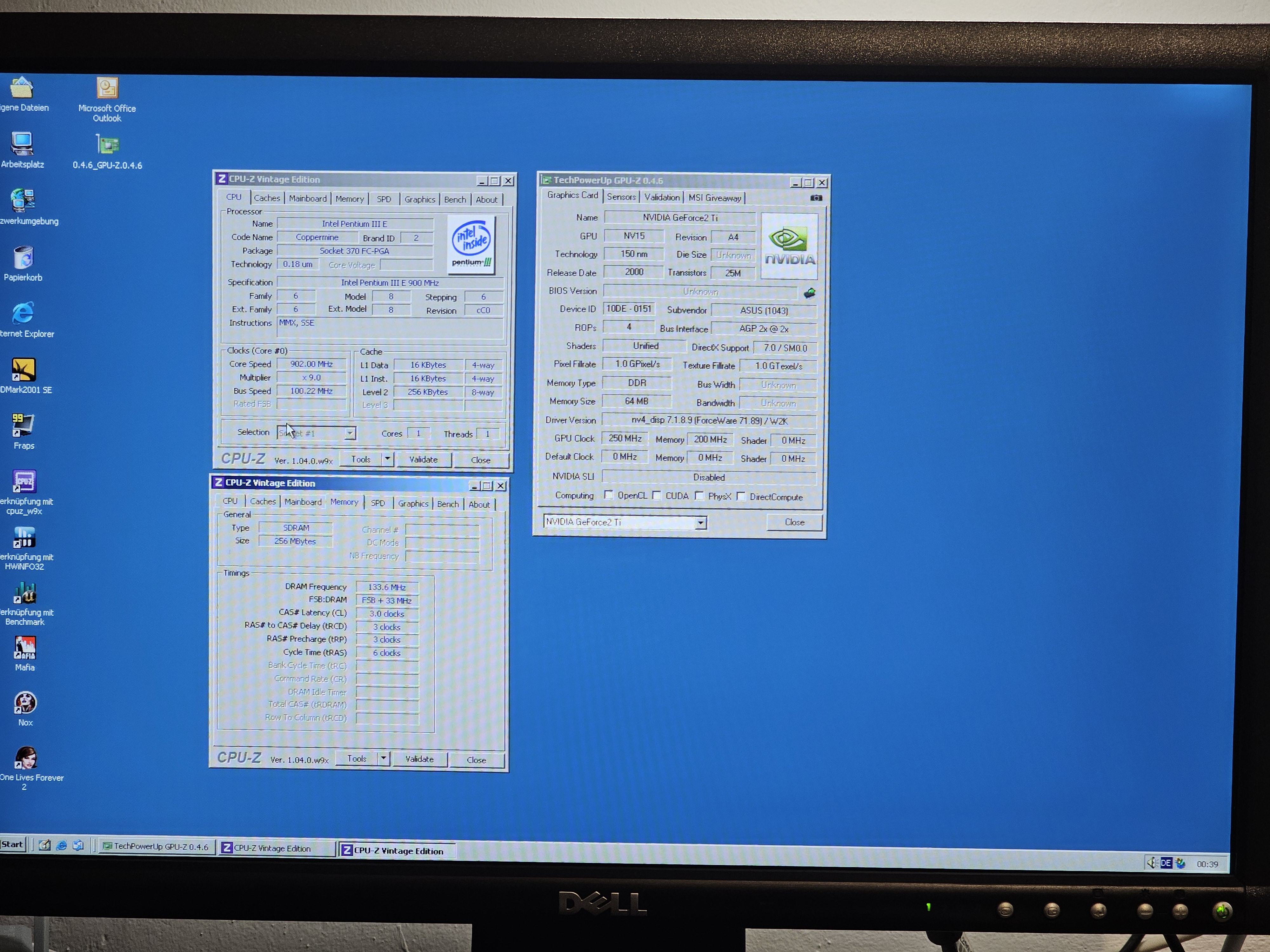Check the PhysX checkbox
The image size is (1270, 952).
coord(699,496)
